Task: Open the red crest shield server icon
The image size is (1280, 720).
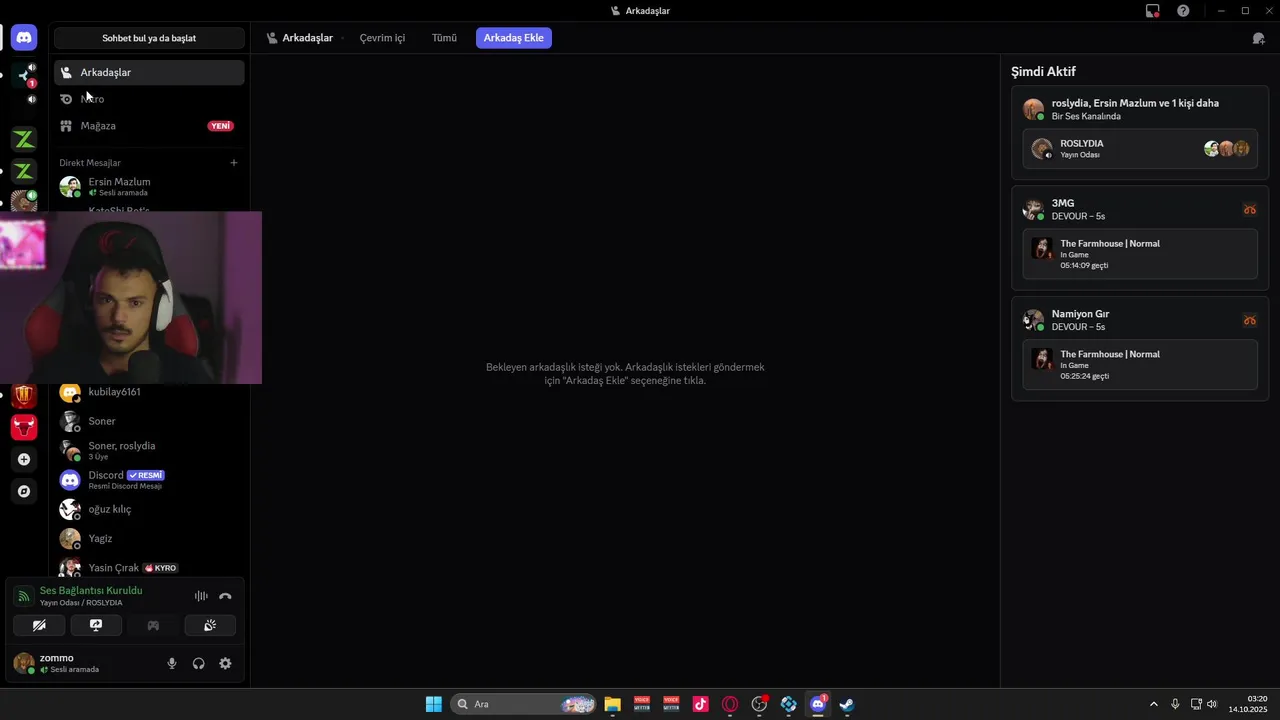Action: coord(24,395)
